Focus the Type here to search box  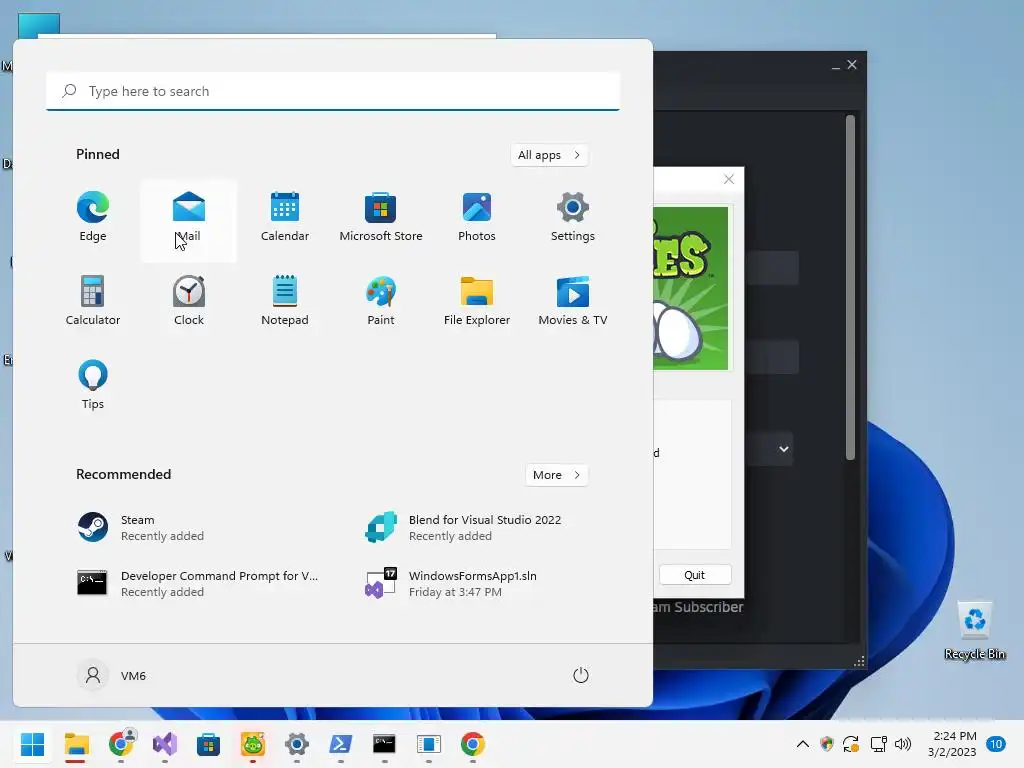(333, 91)
